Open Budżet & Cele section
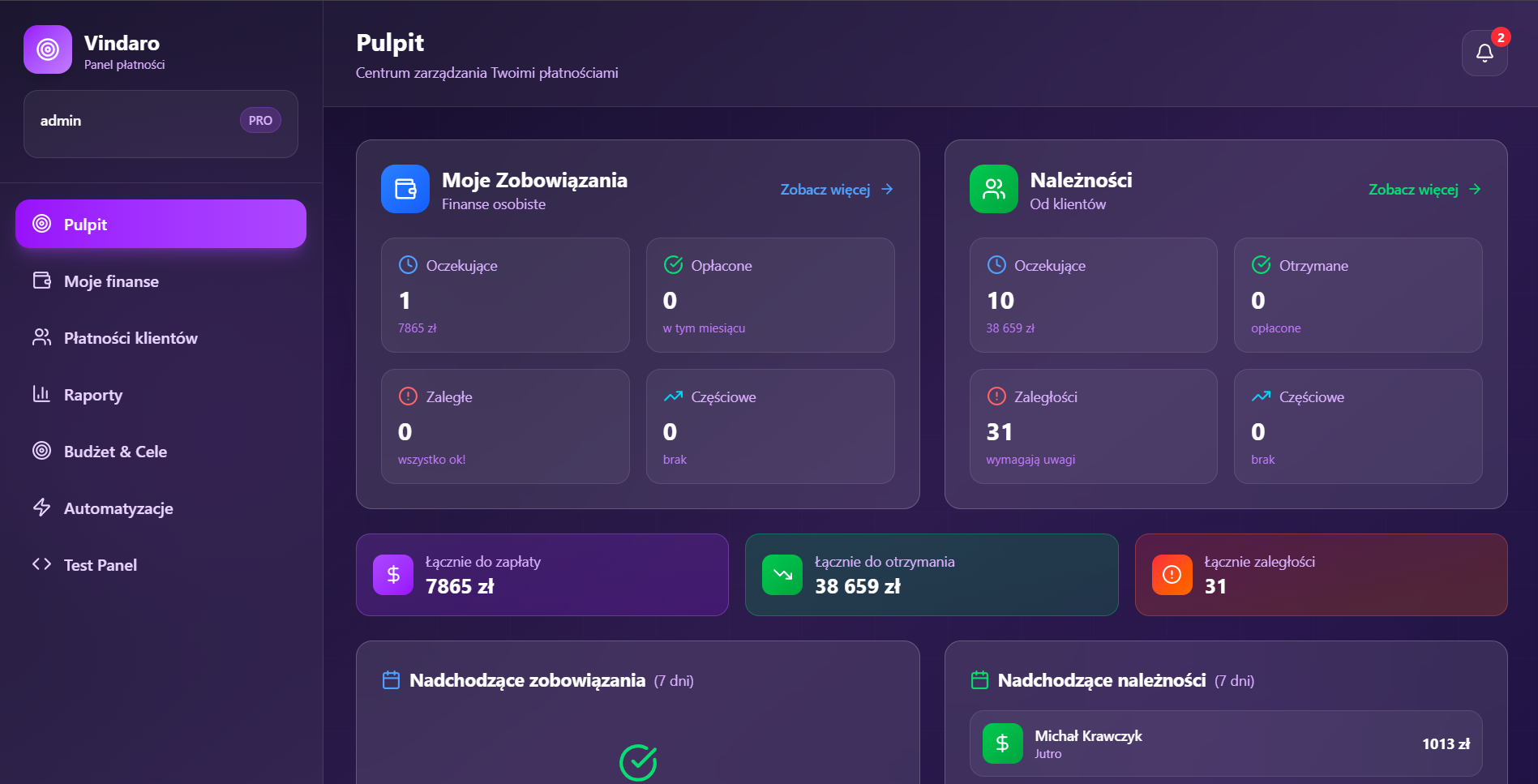 tap(115, 452)
